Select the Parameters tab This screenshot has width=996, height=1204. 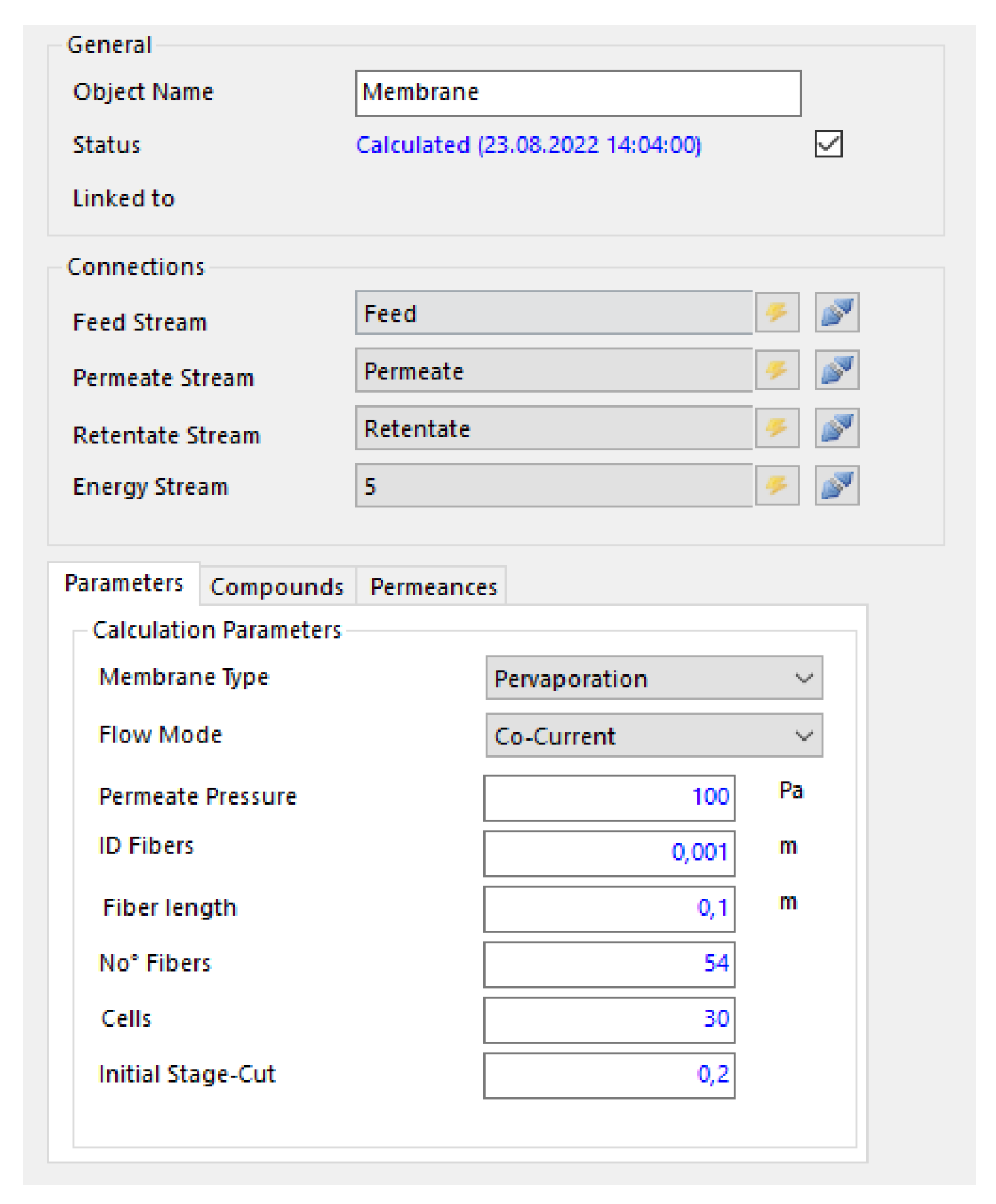(x=124, y=583)
